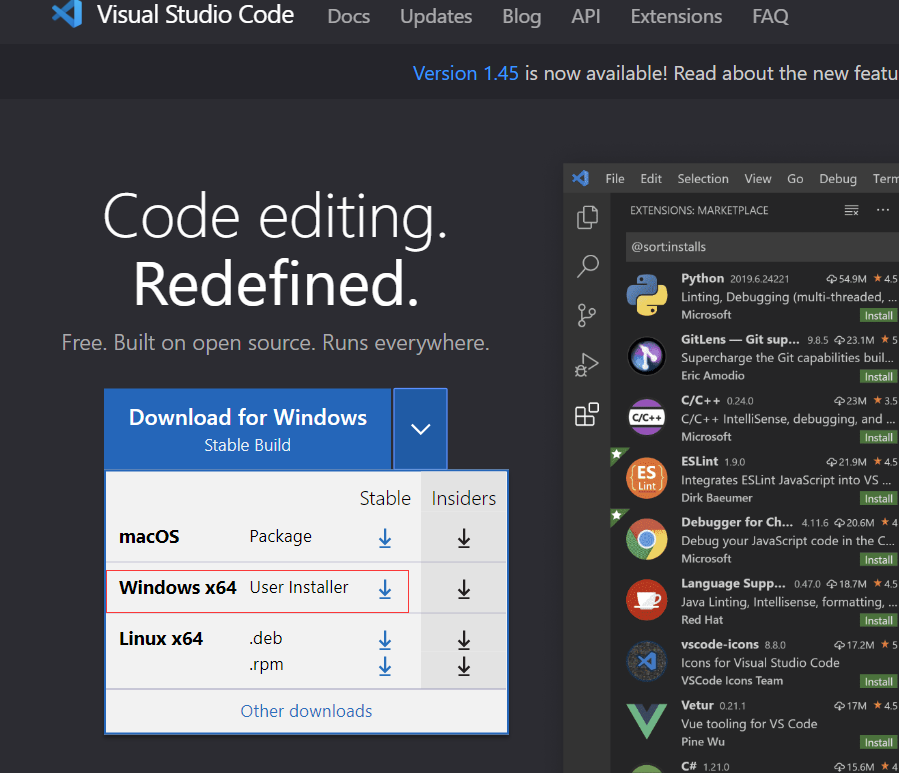Download Linux .deb Insiders build arrow
This screenshot has width=899, height=773.
[x=464, y=640]
